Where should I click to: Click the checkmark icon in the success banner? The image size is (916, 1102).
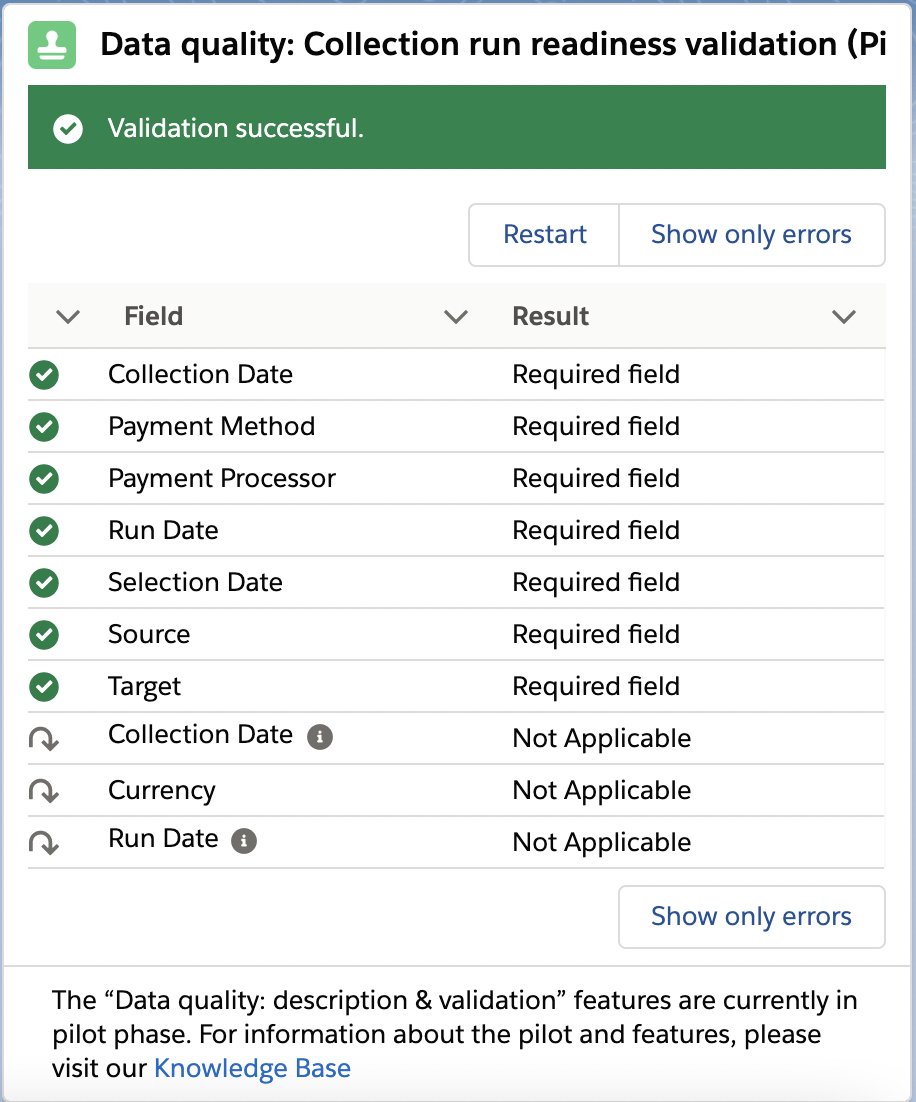point(67,128)
